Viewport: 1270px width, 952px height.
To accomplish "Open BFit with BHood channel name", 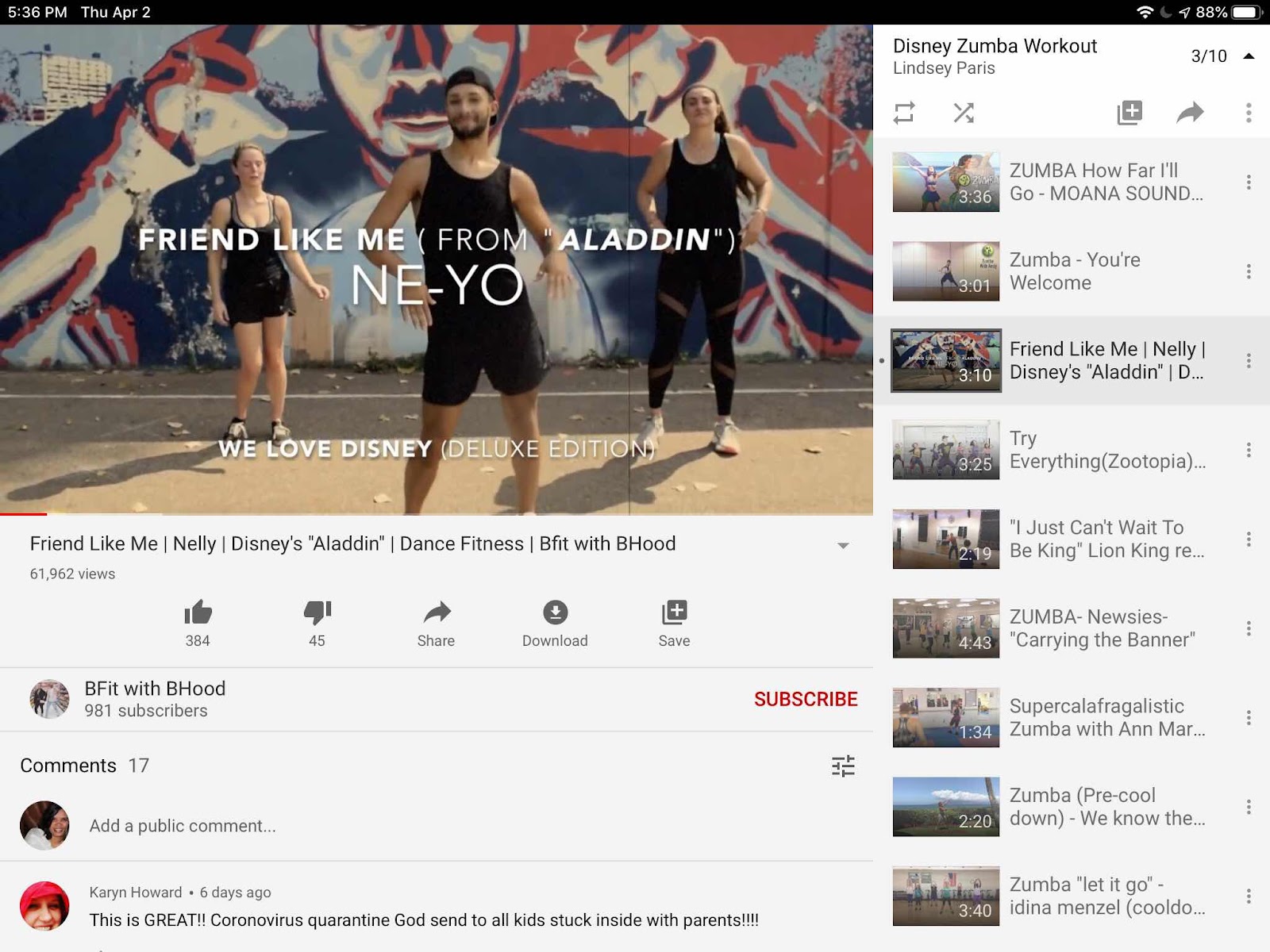I will [155, 689].
